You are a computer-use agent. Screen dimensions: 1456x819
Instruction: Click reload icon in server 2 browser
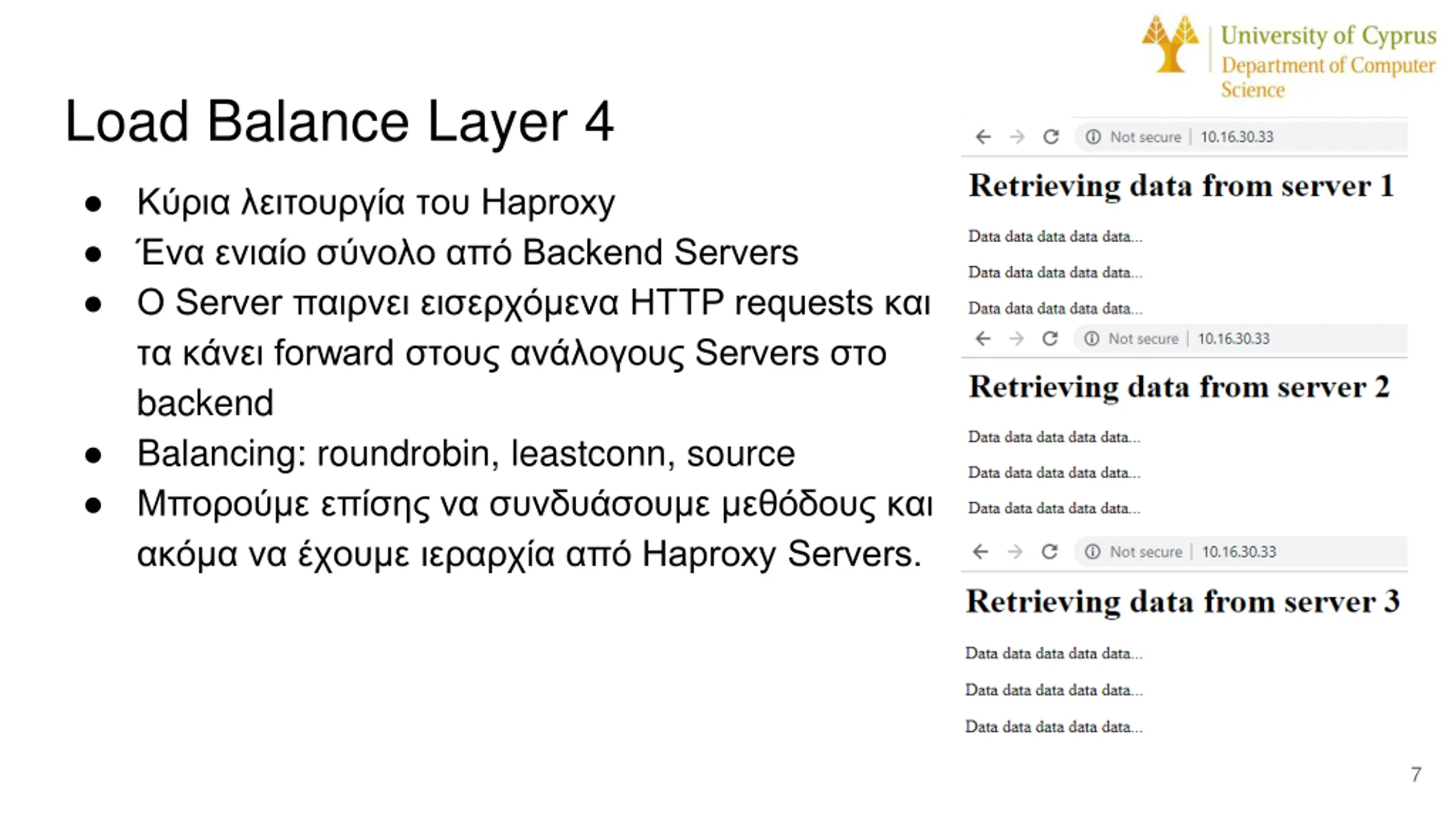point(1050,338)
